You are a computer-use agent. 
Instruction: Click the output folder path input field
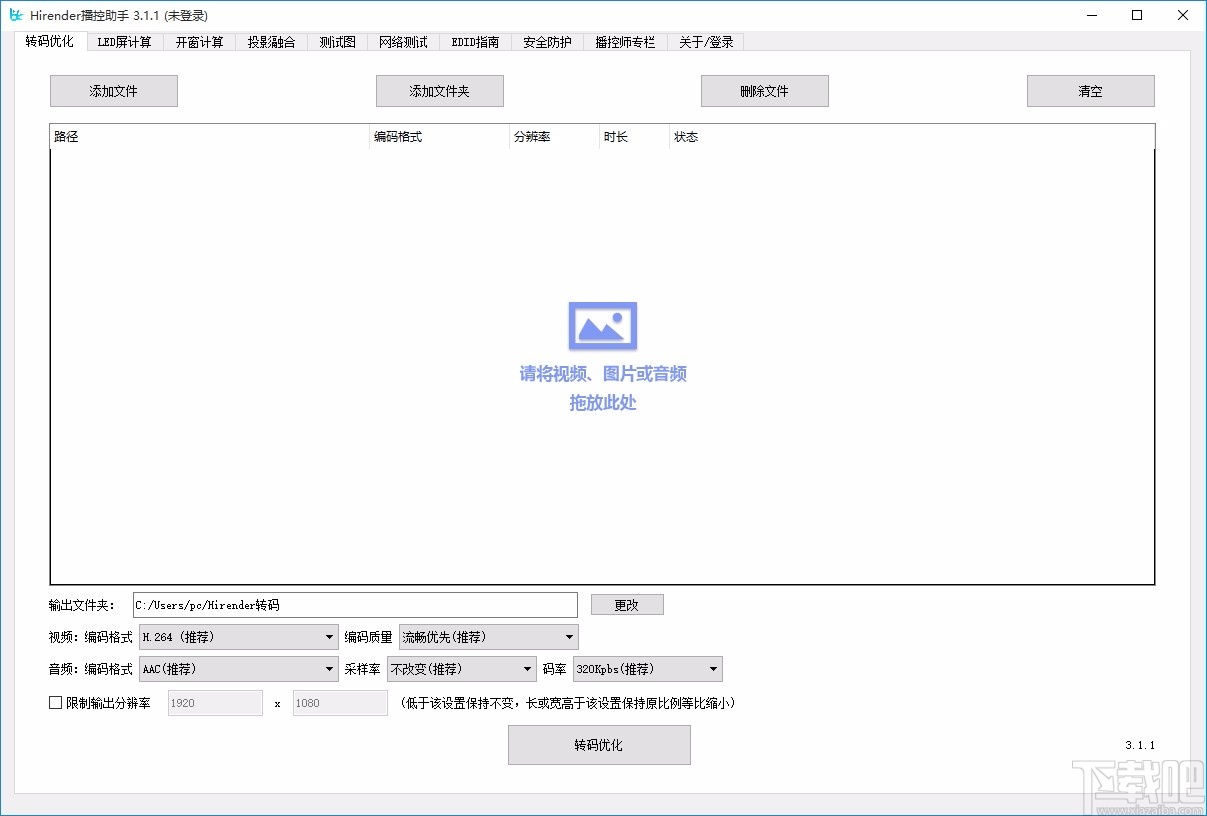point(355,604)
